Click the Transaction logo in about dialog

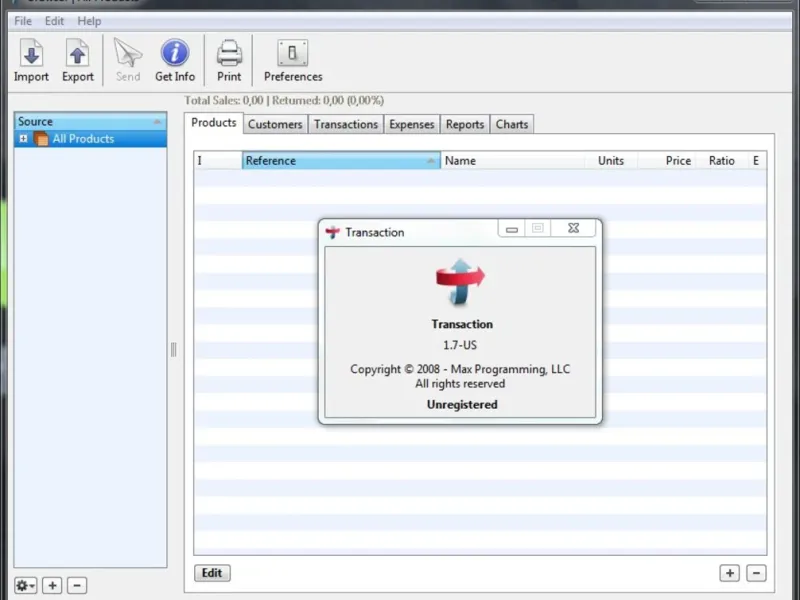[461, 282]
